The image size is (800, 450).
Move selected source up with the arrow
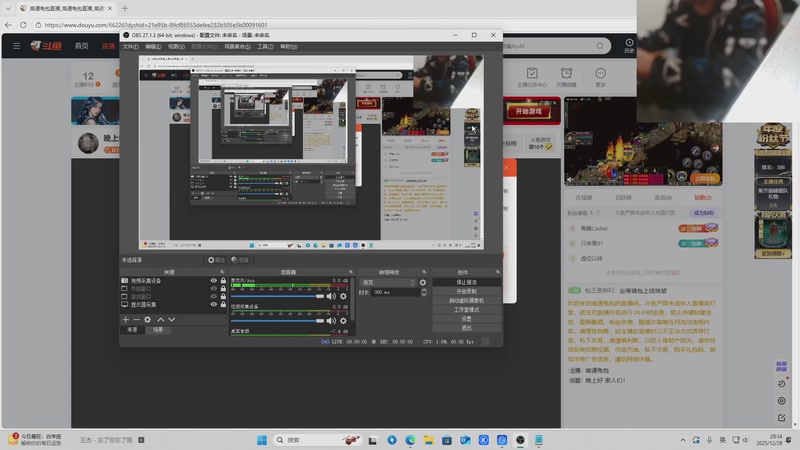[x=161, y=319]
